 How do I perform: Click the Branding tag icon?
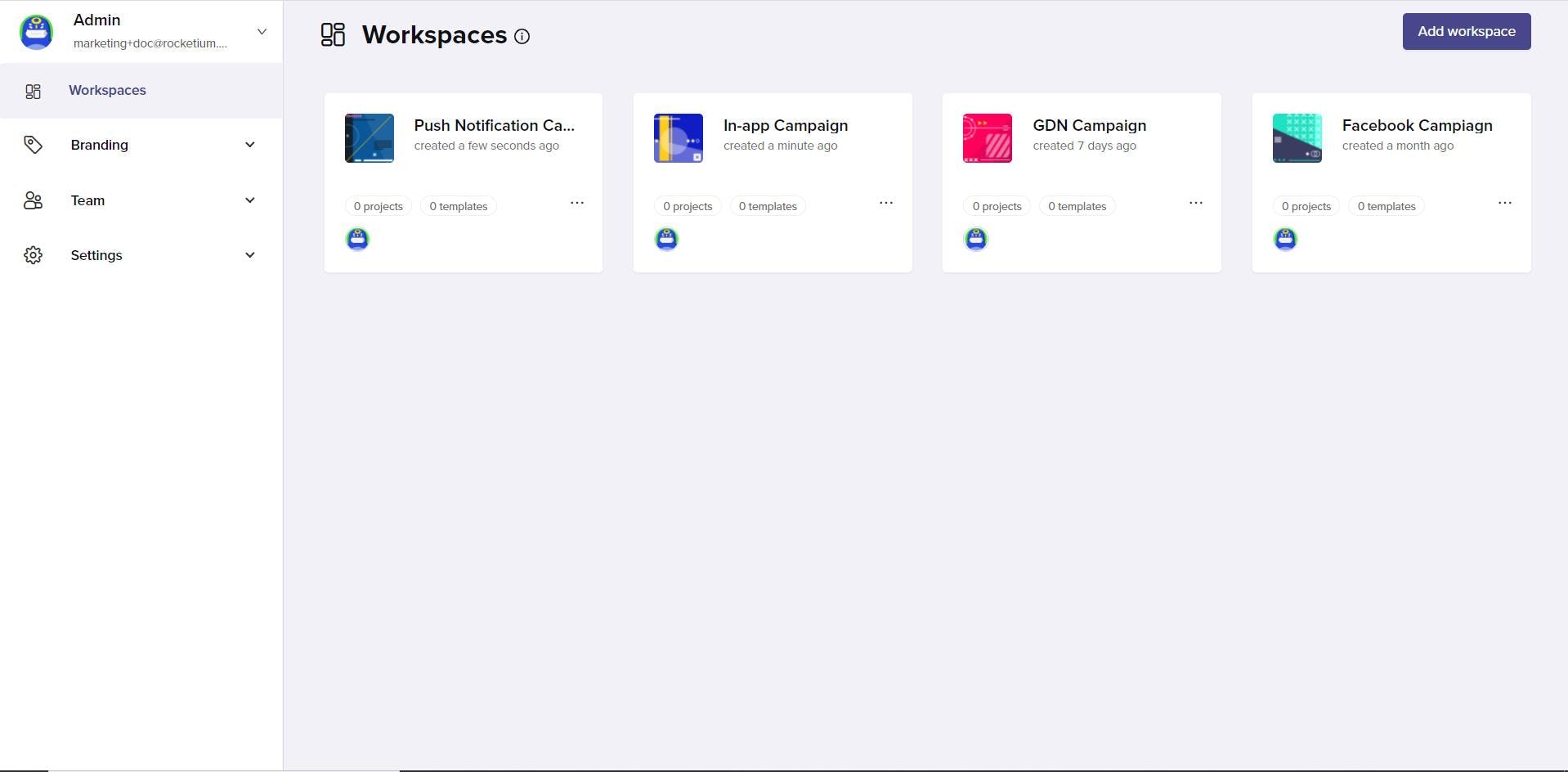click(33, 145)
